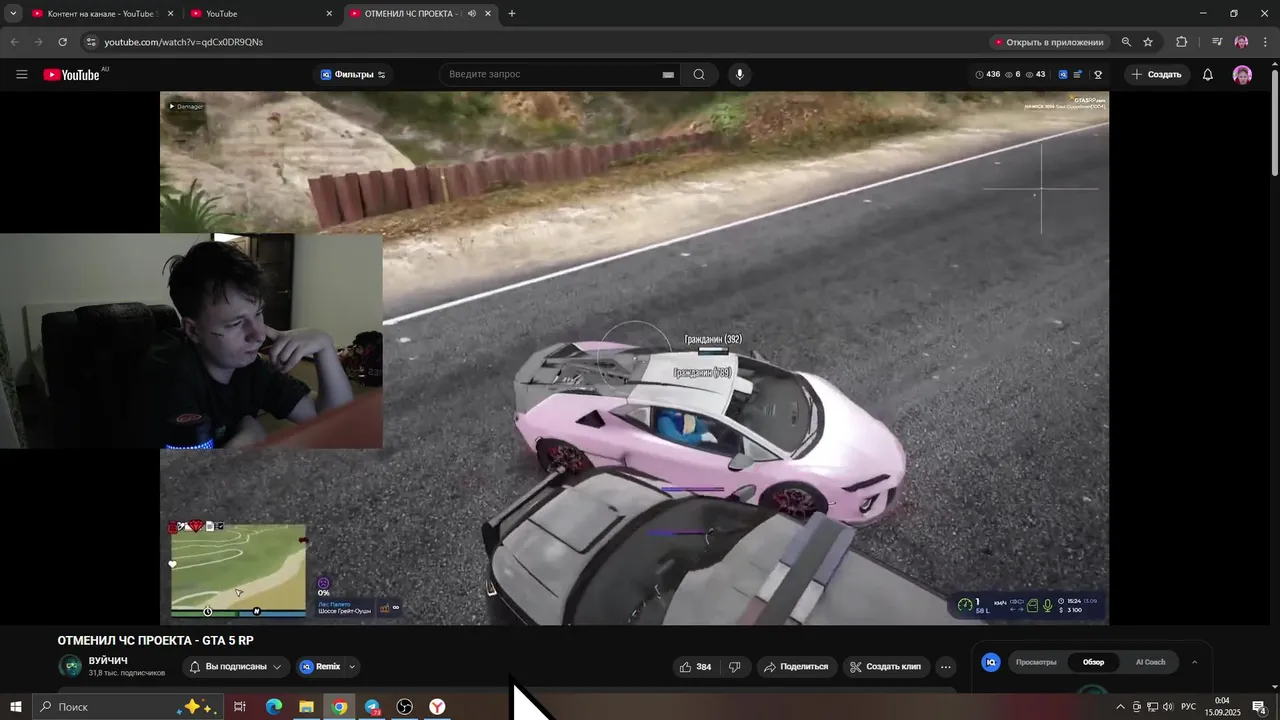Go to the YouTube home logo
Screen dimensions: 1280x720
point(71,74)
